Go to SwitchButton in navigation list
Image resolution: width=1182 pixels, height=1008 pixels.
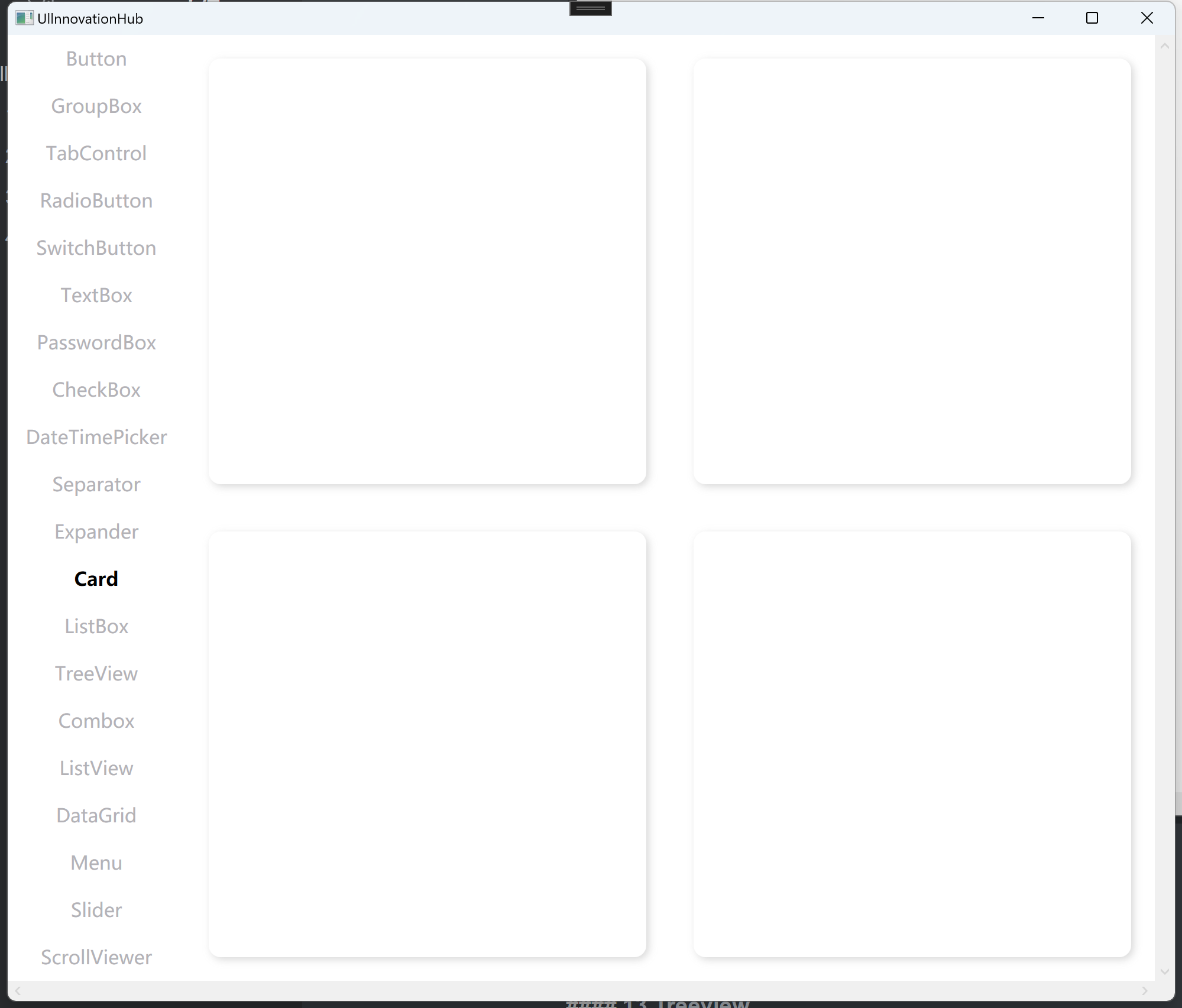(96, 248)
